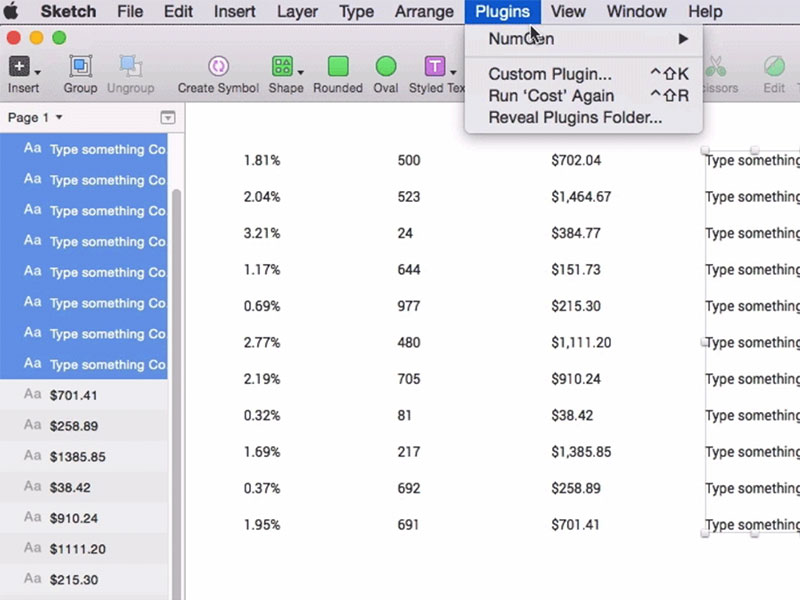Screen dimensions: 800x600
Task: Select the $1385.85 layer in the layer list
Action: point(84,456)
